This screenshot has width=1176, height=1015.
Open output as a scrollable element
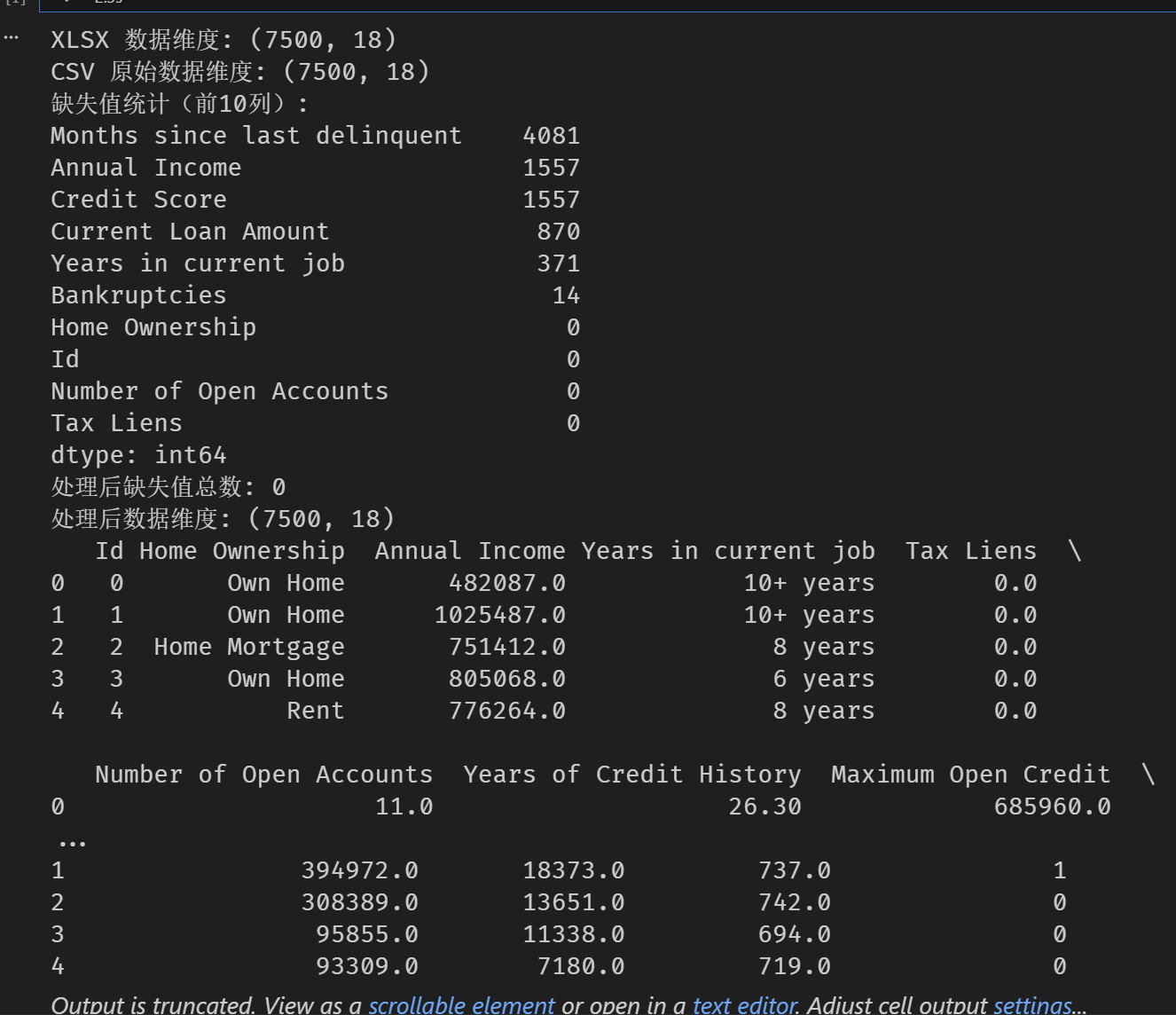point(461,1004)
